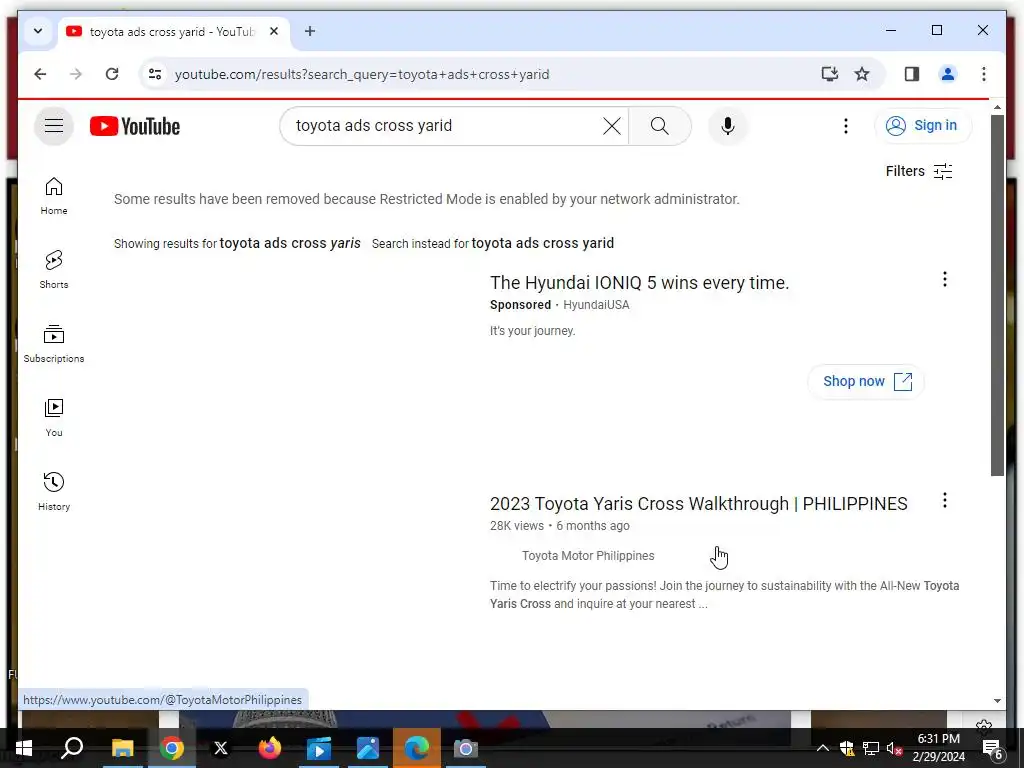Open the YouTube guide hamburger menu

[x=54, y=125]
